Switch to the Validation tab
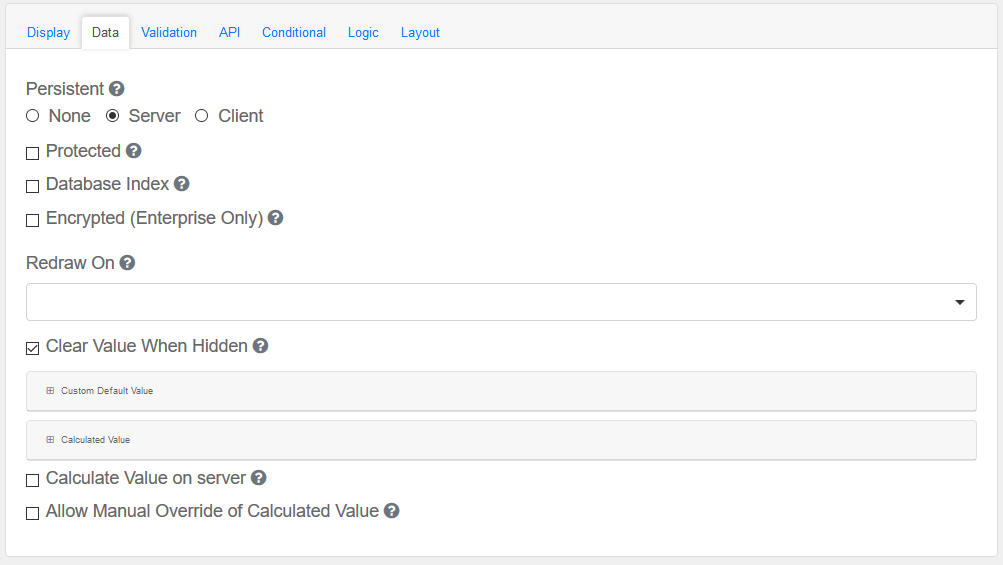Image resolution: width=1003 pixels, height=565 pixels. click(169, 32)
